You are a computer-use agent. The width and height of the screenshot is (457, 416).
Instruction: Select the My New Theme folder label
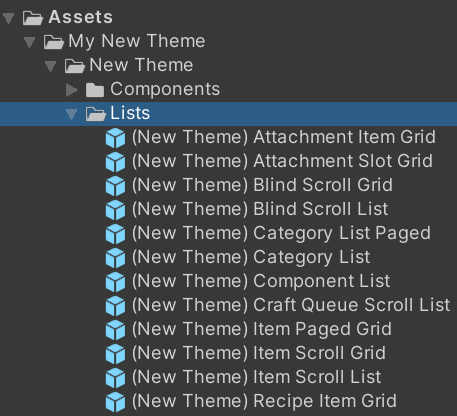click(137, 41)
